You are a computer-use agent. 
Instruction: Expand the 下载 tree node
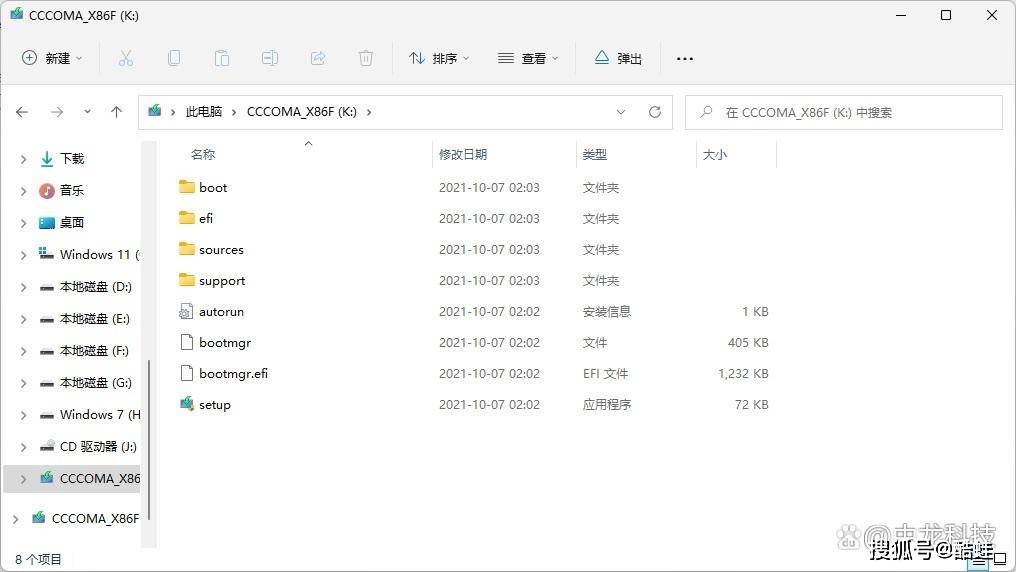(23, 159)
